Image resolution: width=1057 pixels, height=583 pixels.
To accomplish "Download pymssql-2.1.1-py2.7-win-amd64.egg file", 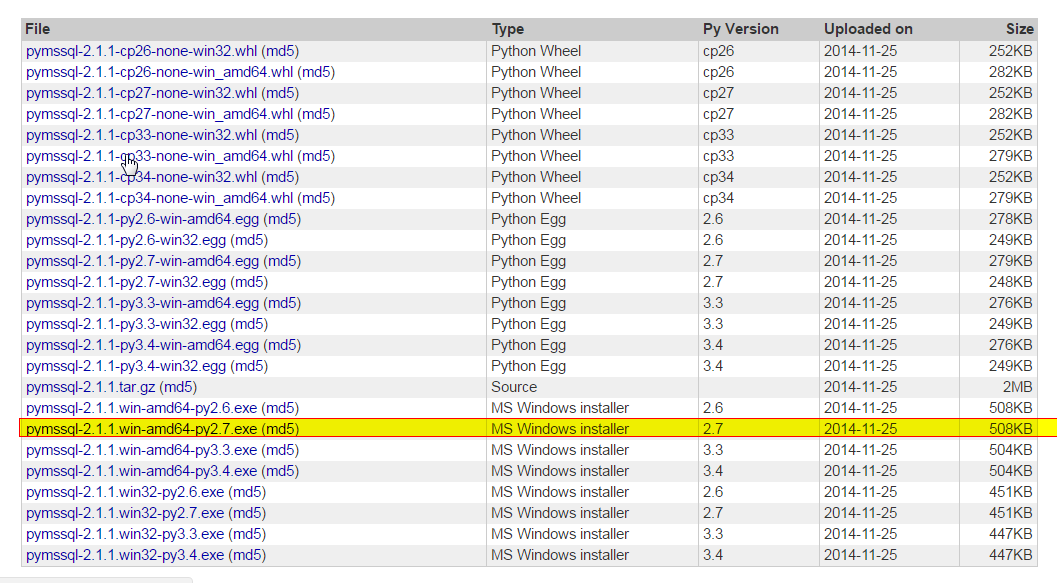I will (142, 261).
